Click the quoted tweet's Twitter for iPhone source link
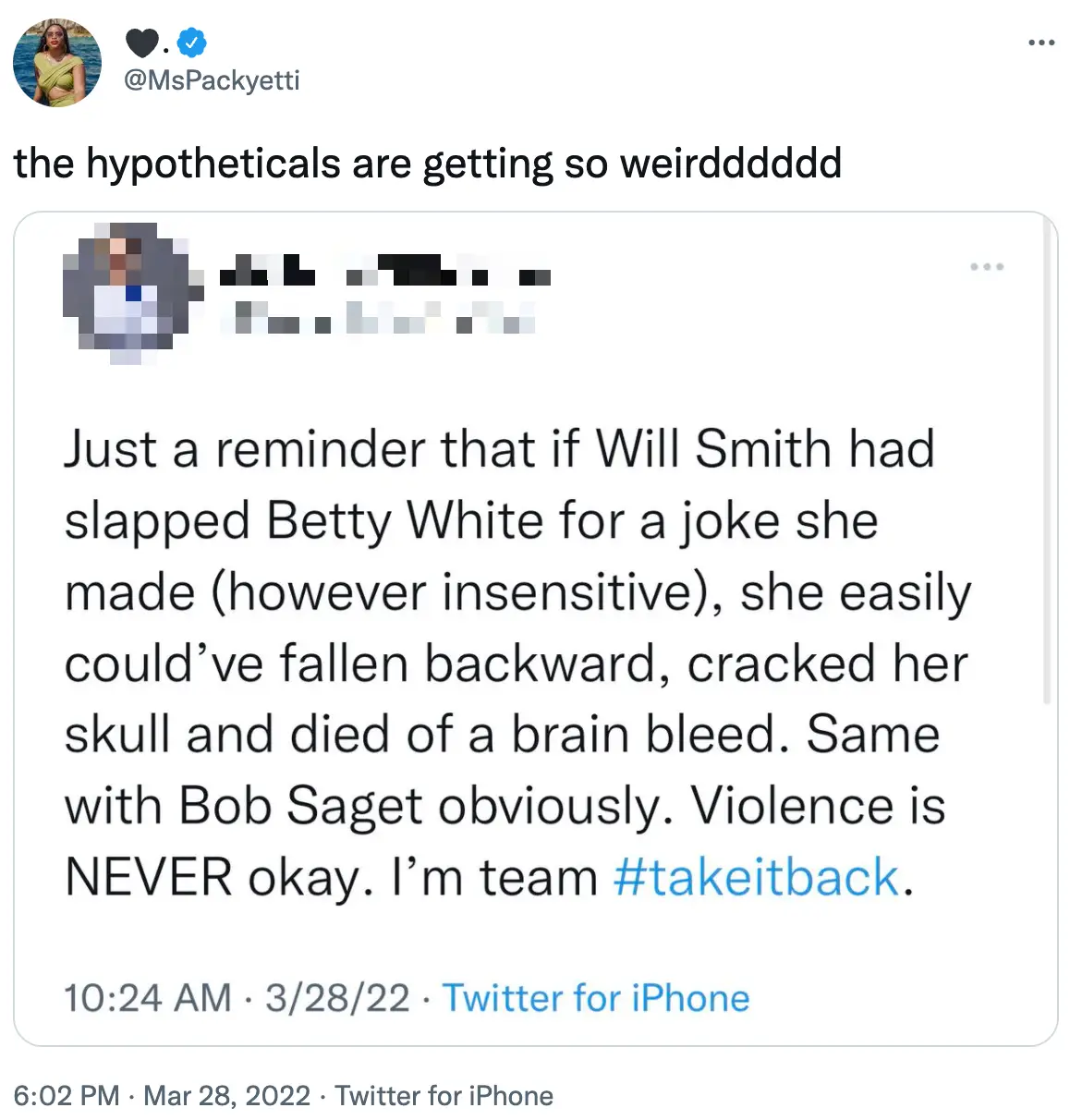The width and height of the screenshot is (1070, 1120). coord(596,998)
